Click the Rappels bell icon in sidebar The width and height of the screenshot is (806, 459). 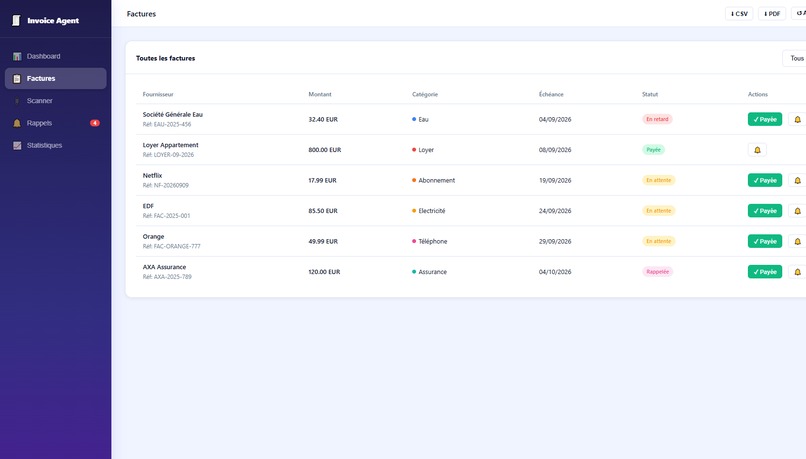17,123
